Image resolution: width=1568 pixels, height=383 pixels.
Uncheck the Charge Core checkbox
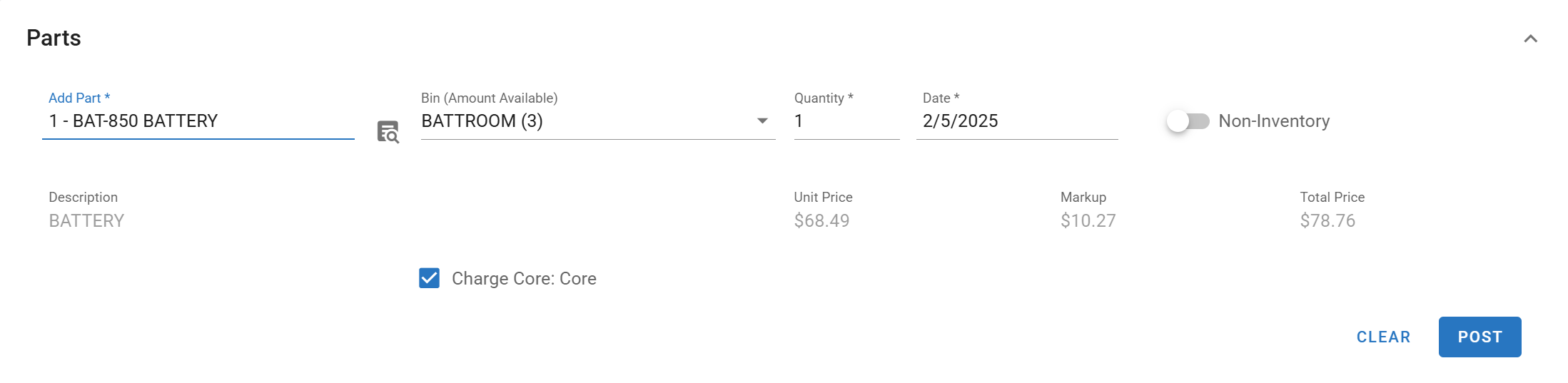pos(429,278)
